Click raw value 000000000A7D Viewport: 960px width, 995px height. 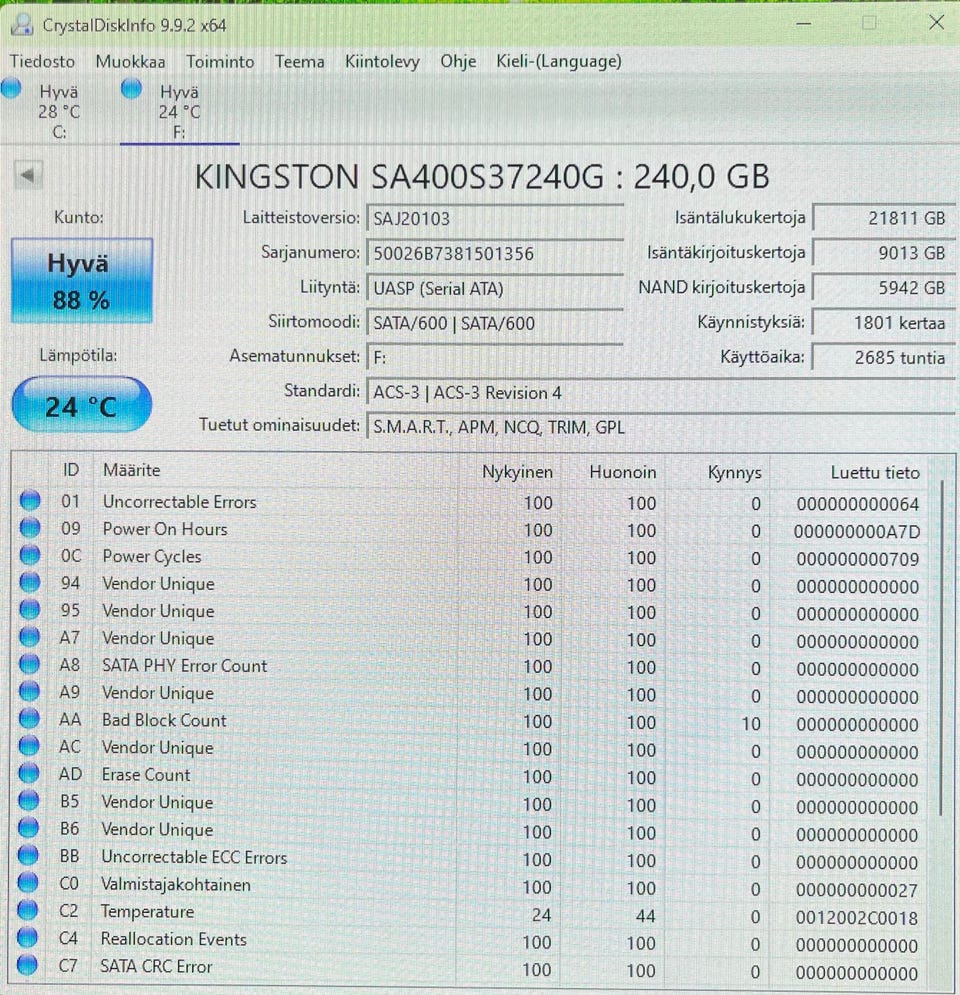(x=857, y=532)
